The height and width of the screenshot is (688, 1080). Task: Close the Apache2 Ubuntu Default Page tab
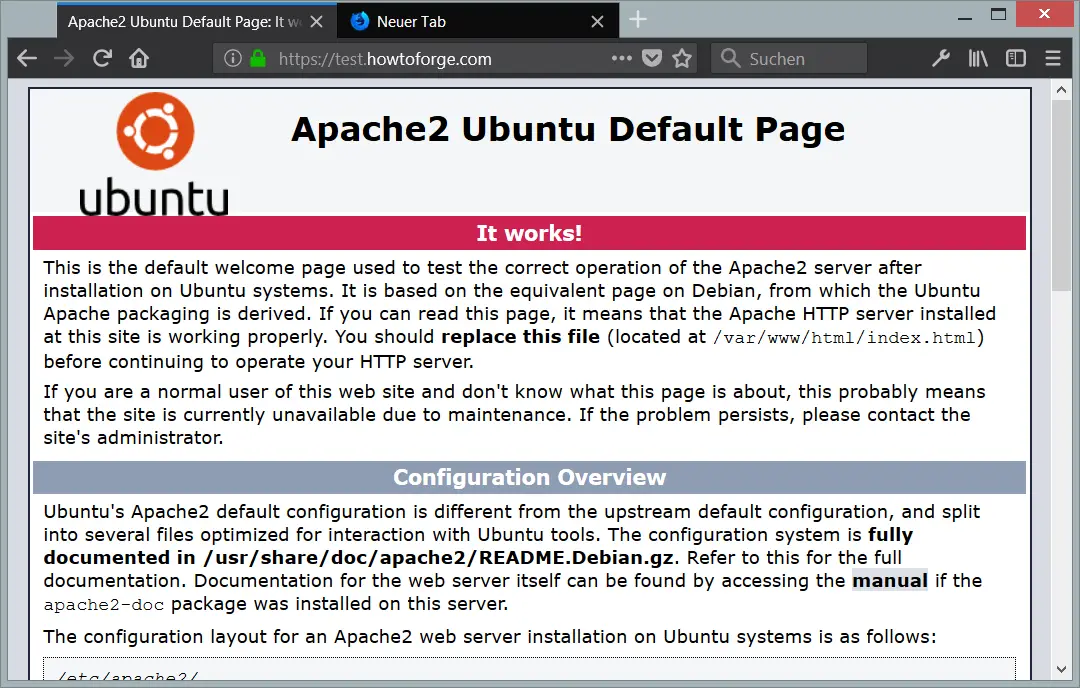tap(316, 22)
